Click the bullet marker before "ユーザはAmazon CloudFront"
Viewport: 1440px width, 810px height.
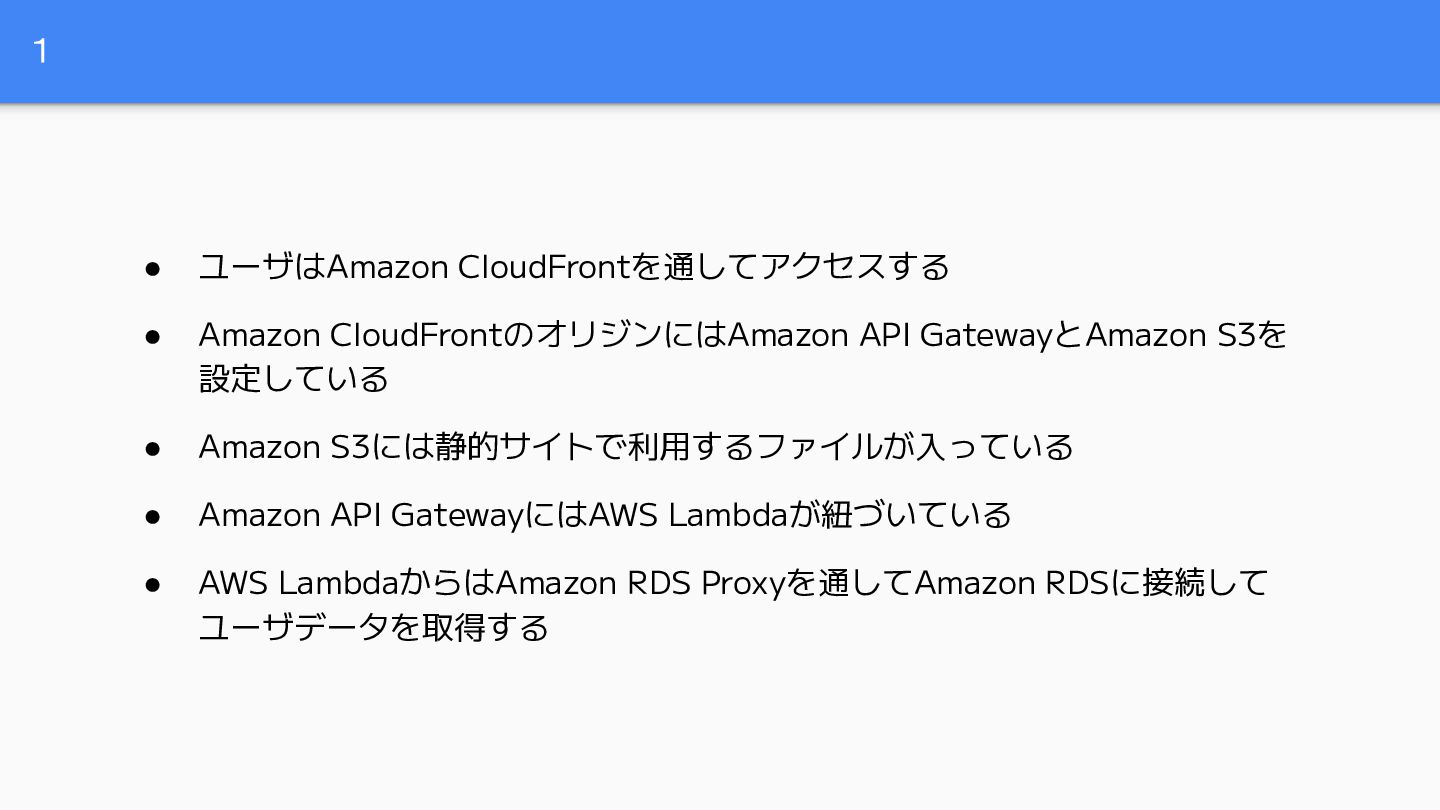[153, 268]
